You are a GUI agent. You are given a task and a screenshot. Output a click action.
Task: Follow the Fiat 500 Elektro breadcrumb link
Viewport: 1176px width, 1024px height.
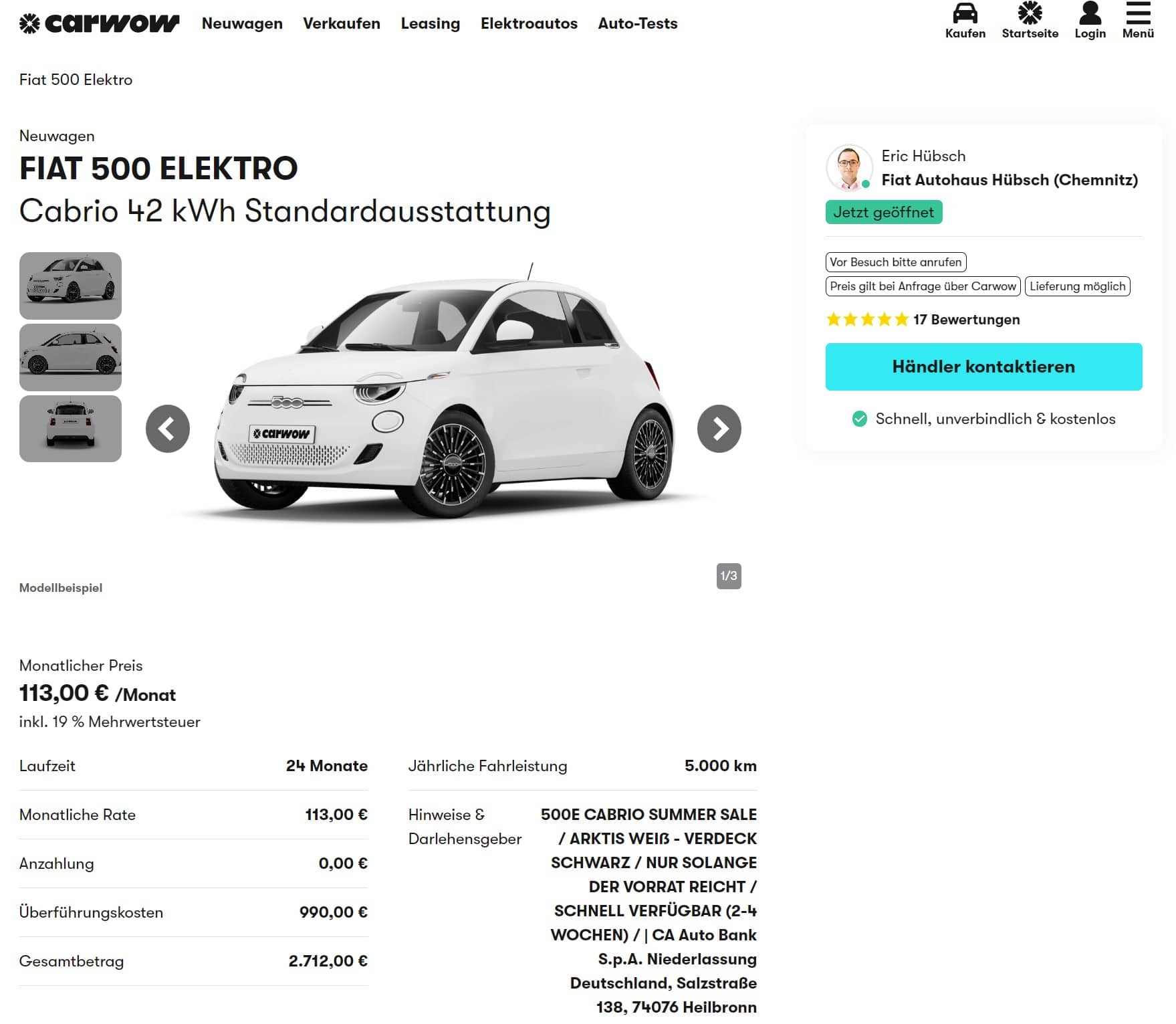click(76, 80)
